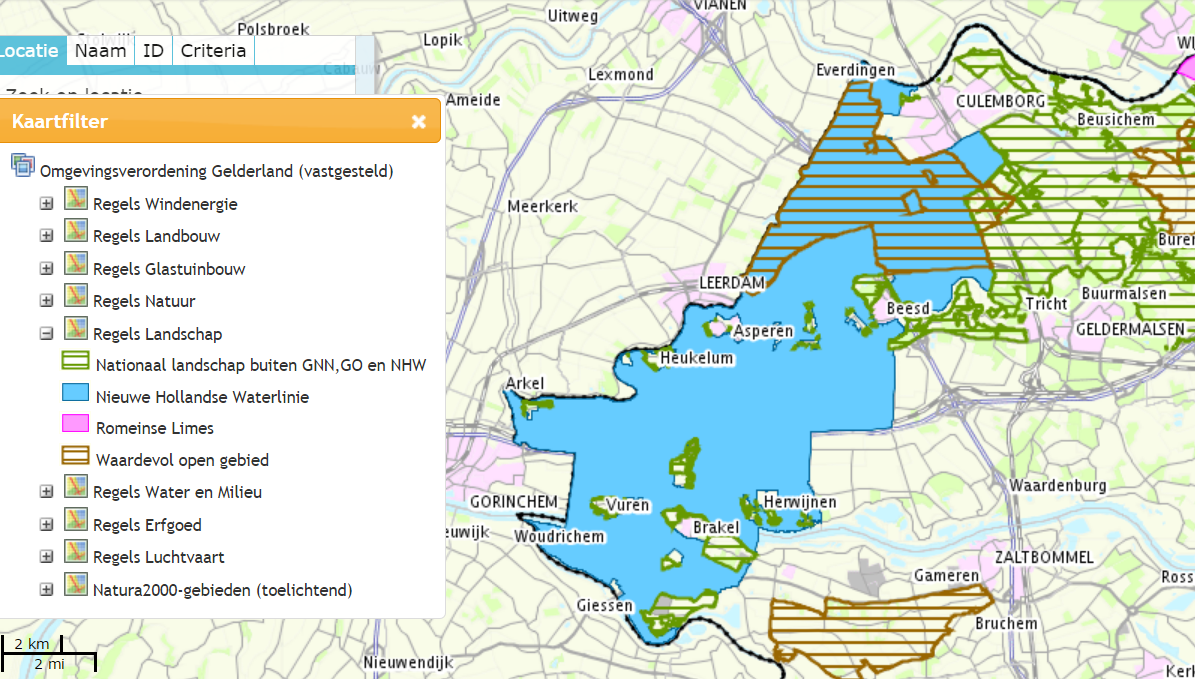Select the ID search tab

153,50
